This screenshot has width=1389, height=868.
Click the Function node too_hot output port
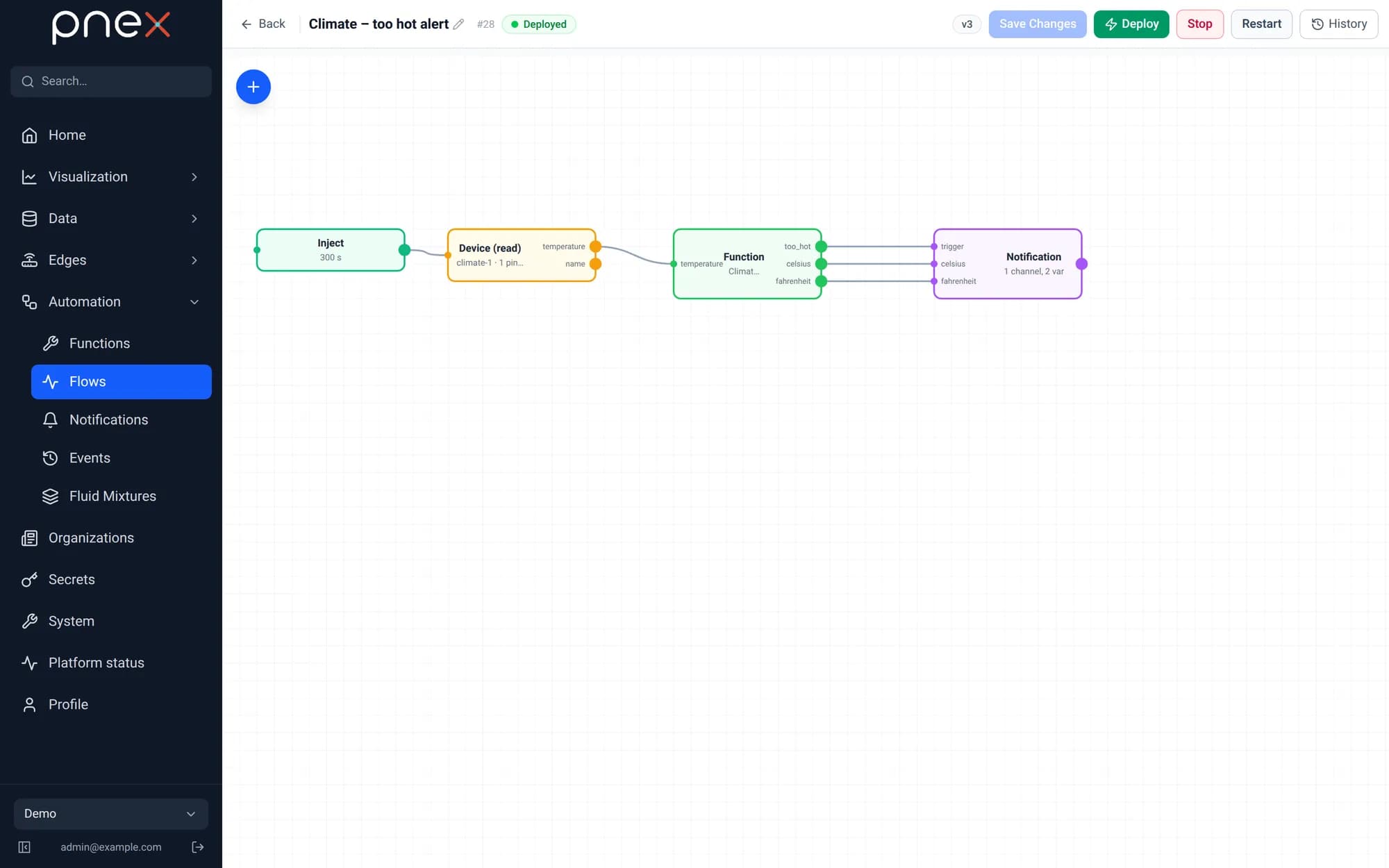(x=821, y=247)
